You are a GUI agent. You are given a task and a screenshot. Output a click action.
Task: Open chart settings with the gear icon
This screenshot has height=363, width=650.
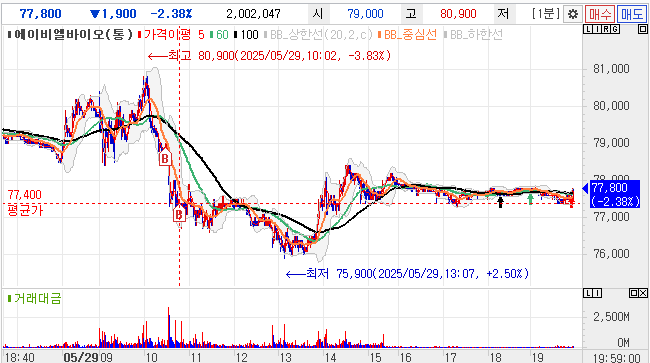(573, 15)
